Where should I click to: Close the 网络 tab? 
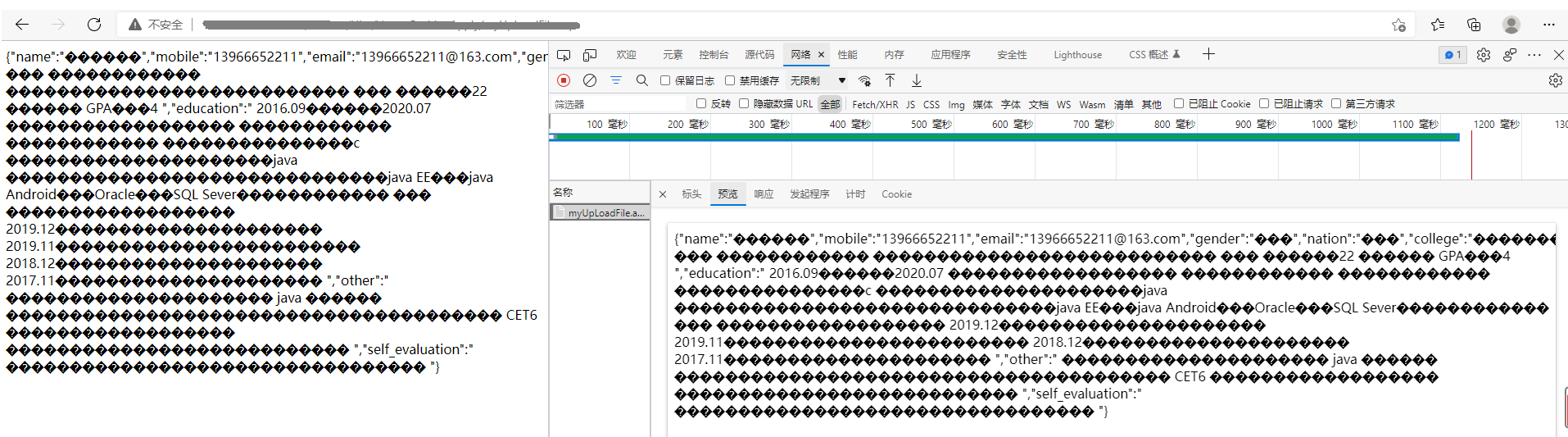point(821,55)
